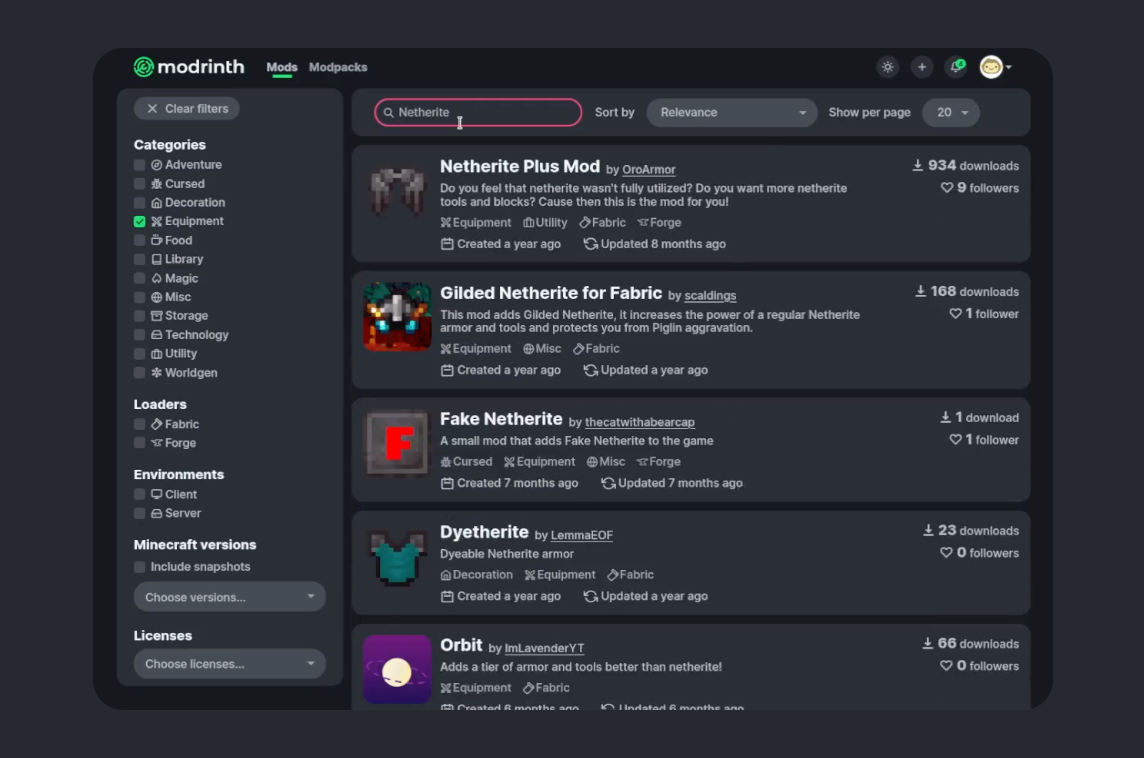Enable the Cursed category checkbox
Image resolution: width=1144 pixels, height=758 pixels.
tap(139, 184)
